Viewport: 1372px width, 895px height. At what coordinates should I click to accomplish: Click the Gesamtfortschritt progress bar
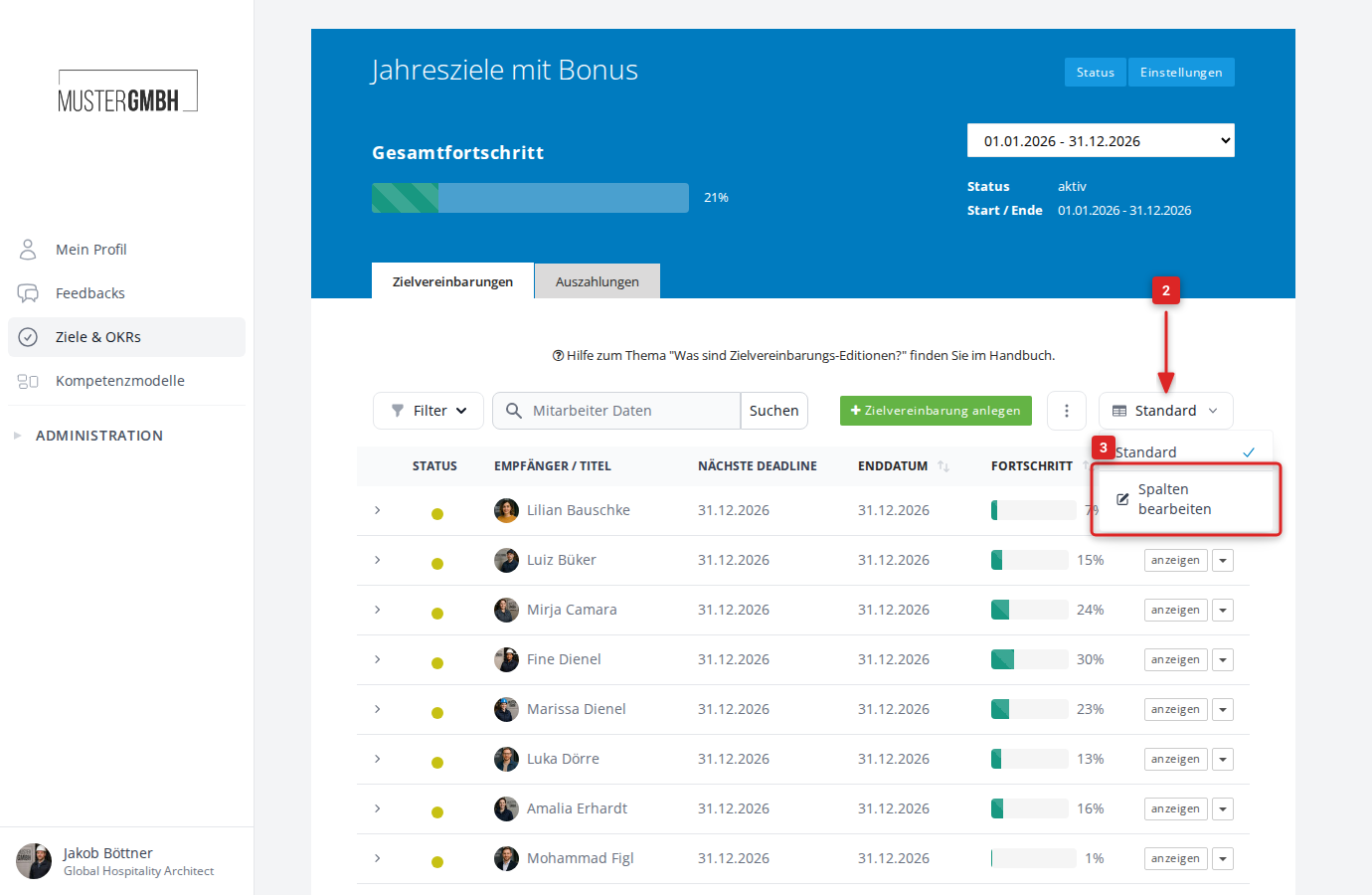tap(530, 198)
